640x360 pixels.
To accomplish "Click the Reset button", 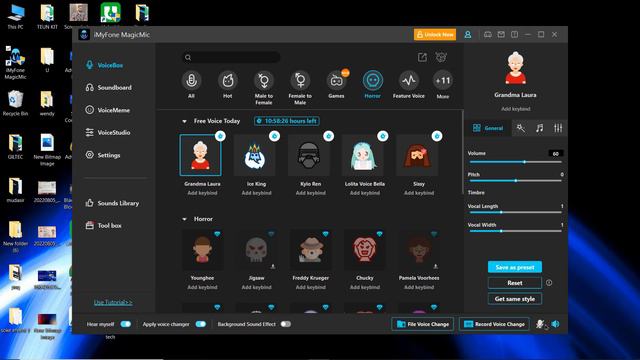I will point(515,283).
